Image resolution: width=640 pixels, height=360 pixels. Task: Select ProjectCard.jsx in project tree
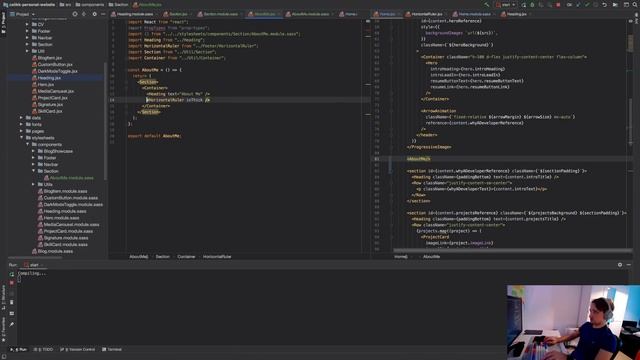50,98
